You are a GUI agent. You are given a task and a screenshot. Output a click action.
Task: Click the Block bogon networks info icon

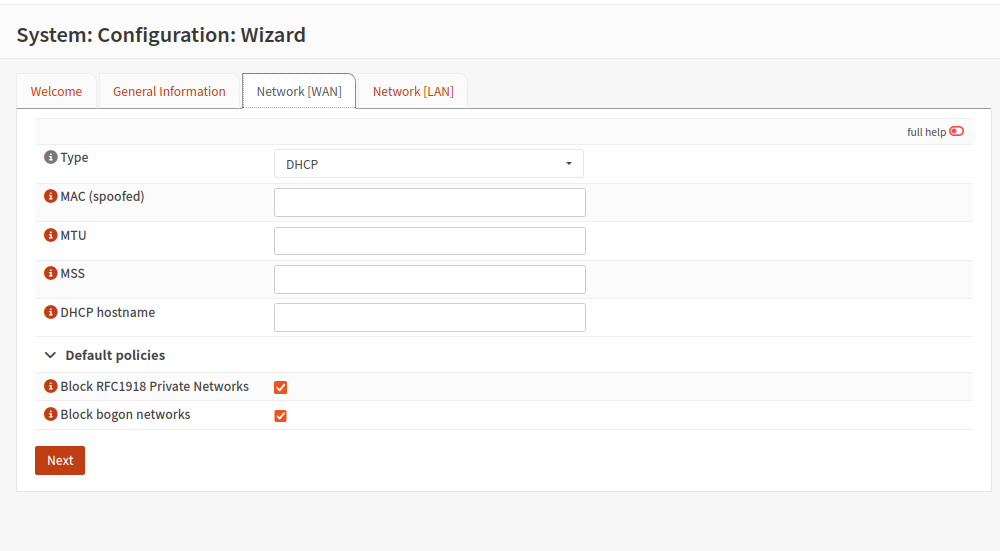pyautogui.click(x=51, y=415)
